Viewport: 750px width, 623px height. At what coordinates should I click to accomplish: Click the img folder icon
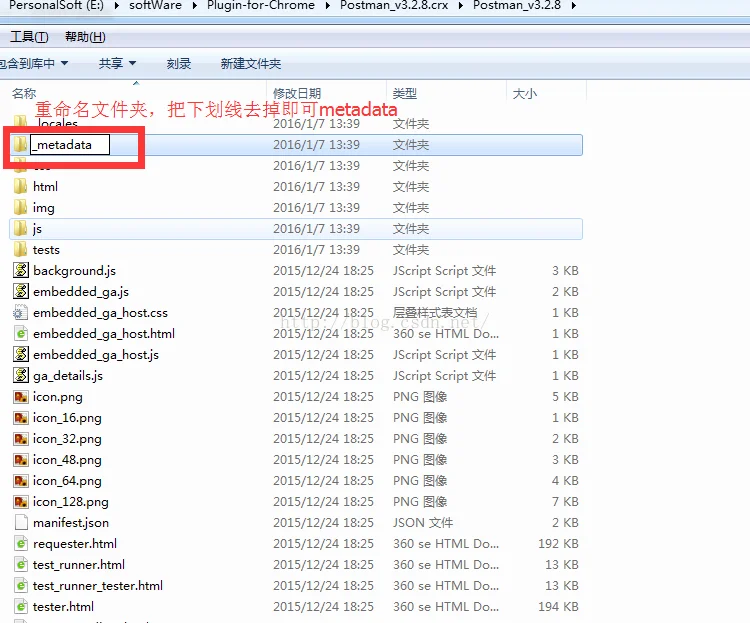coord(20,208)
